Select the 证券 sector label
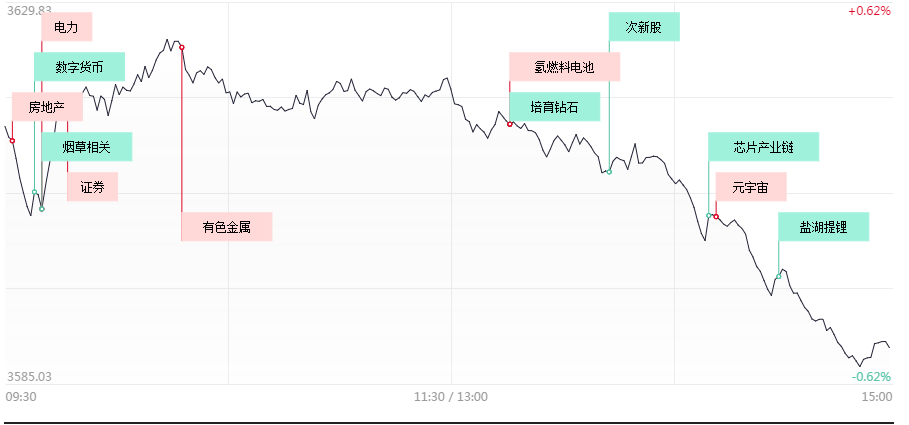909x425 pixels. 93,187
